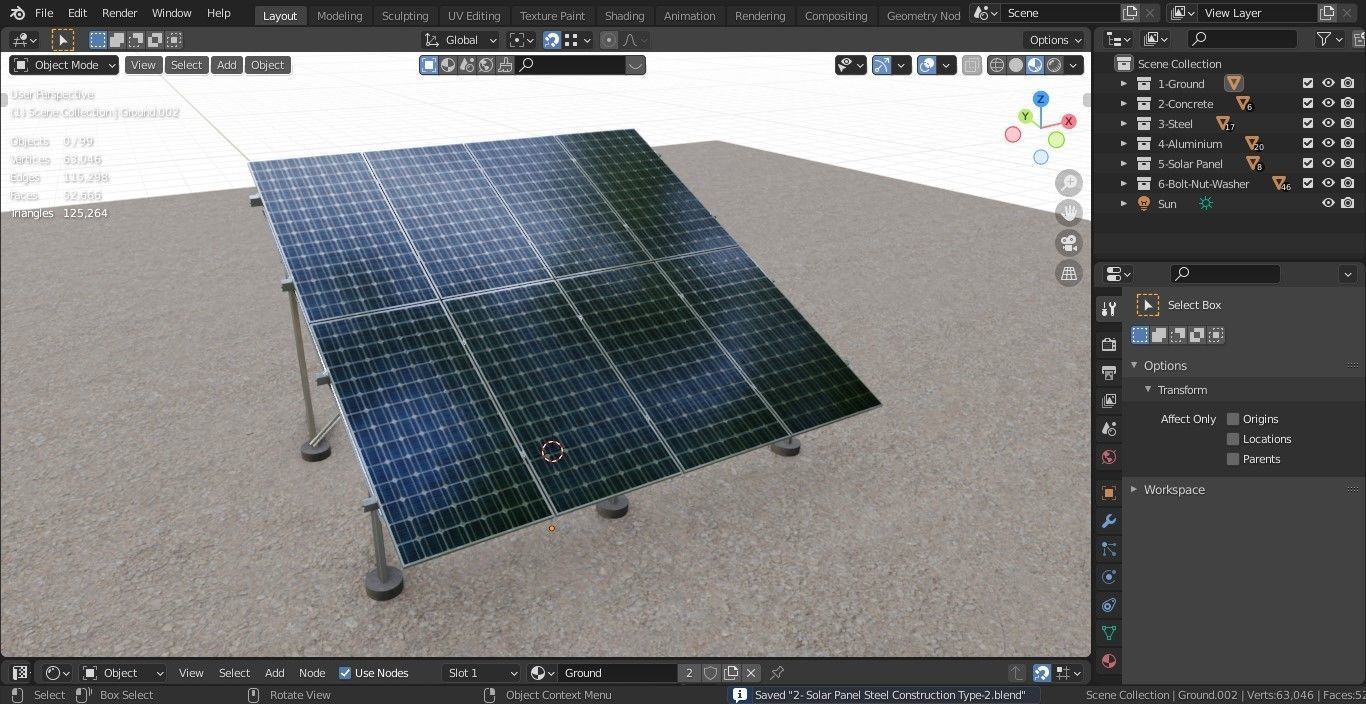Open World properties tab icon
The height and width of the screenshot is (704, 1366).
1108,457
